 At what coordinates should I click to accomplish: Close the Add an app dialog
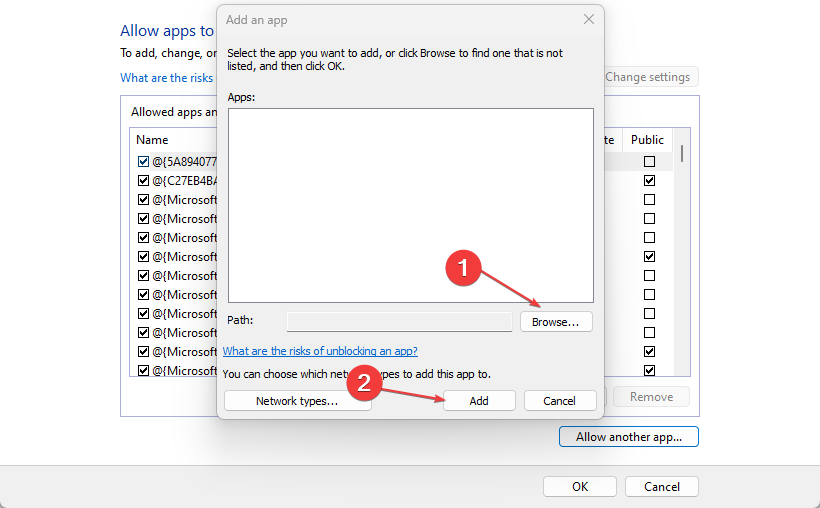[588, 19]
